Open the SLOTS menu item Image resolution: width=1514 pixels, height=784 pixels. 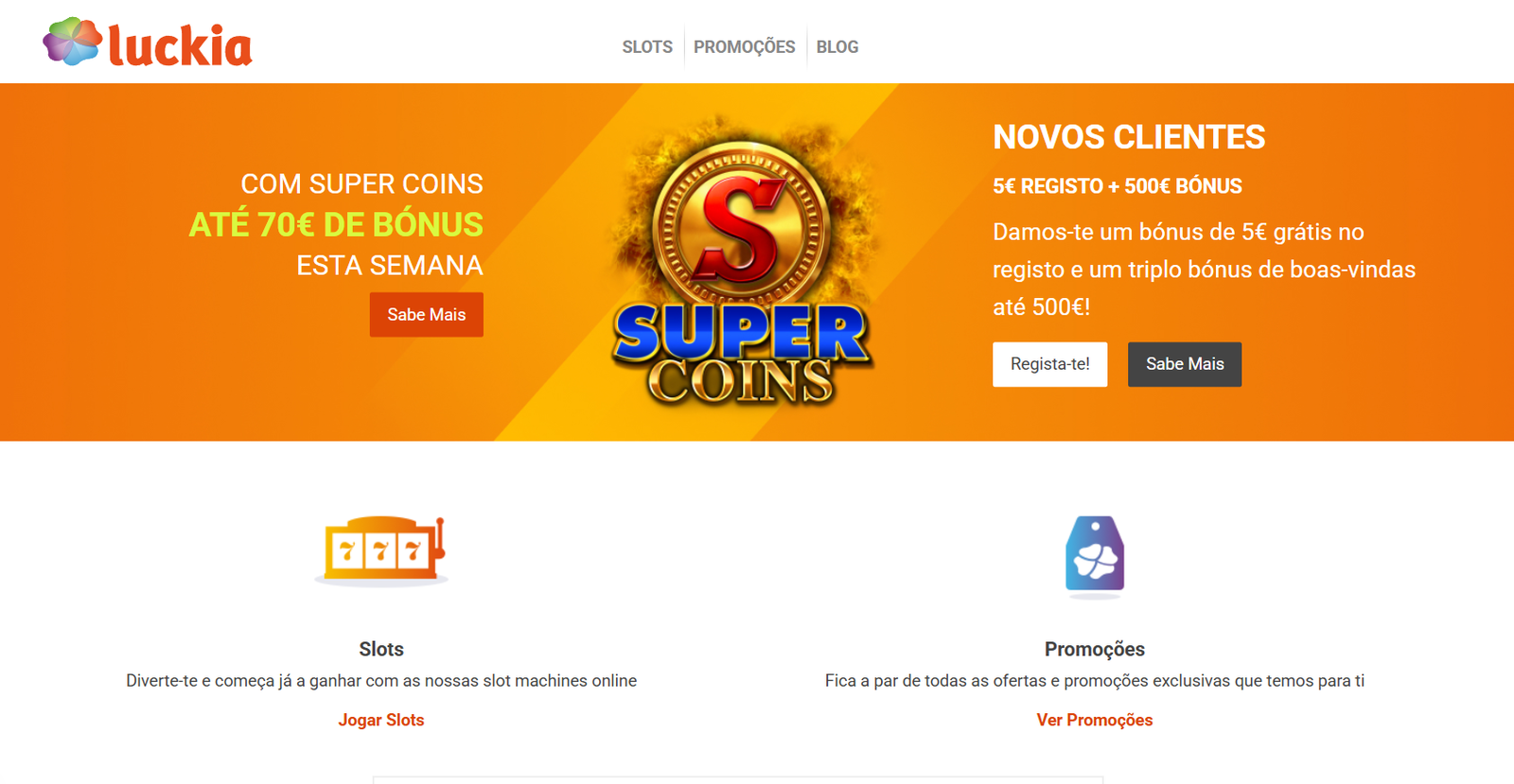[x=647, y=47]
